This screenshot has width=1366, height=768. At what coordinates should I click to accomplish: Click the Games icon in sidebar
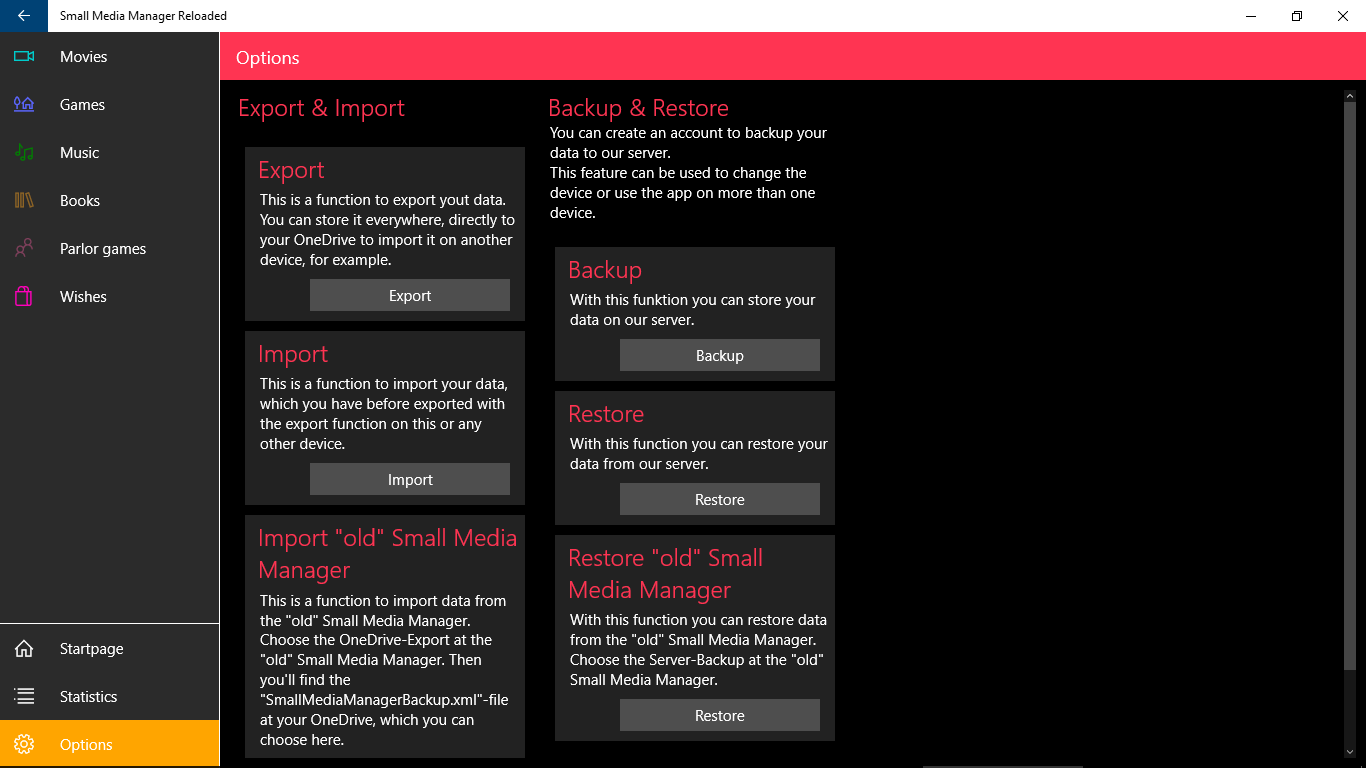point(24,104)
